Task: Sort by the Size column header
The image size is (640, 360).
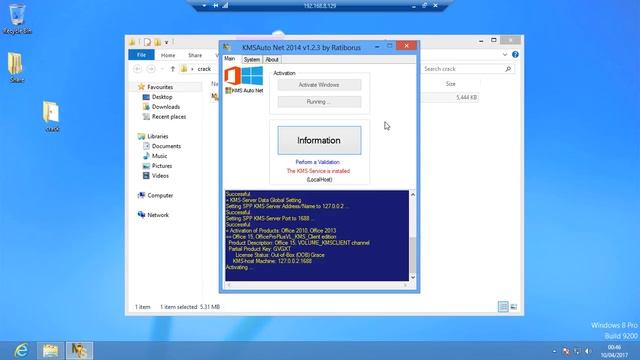Action: [451, 84]
